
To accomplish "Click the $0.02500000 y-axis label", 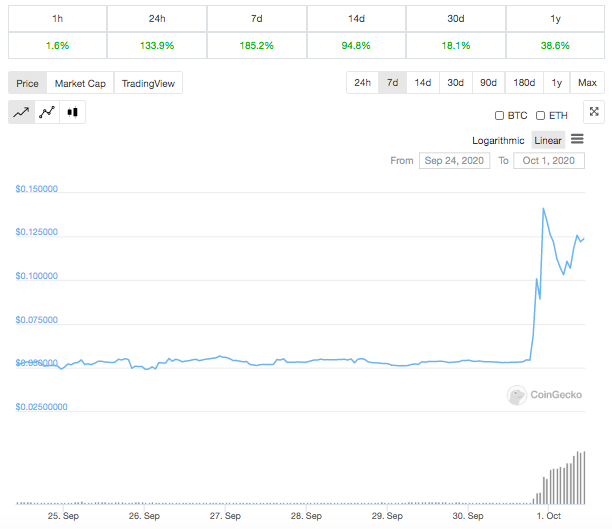I will pos(41,407).
